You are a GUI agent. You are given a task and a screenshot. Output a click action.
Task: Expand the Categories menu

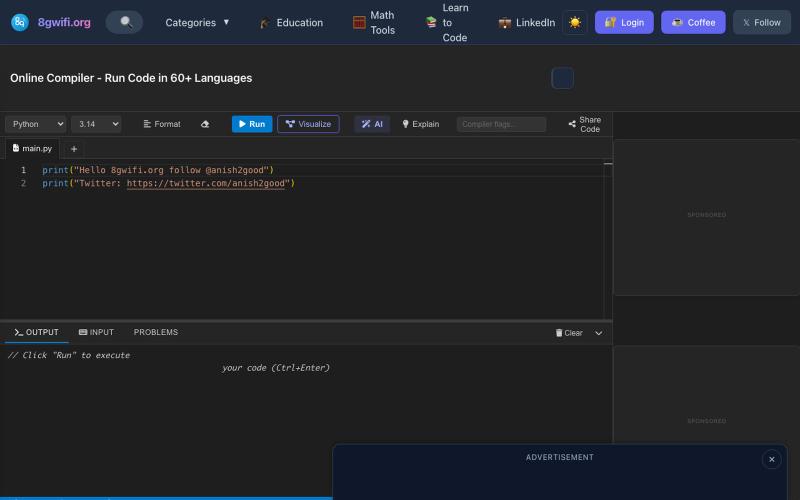[197, 22]
